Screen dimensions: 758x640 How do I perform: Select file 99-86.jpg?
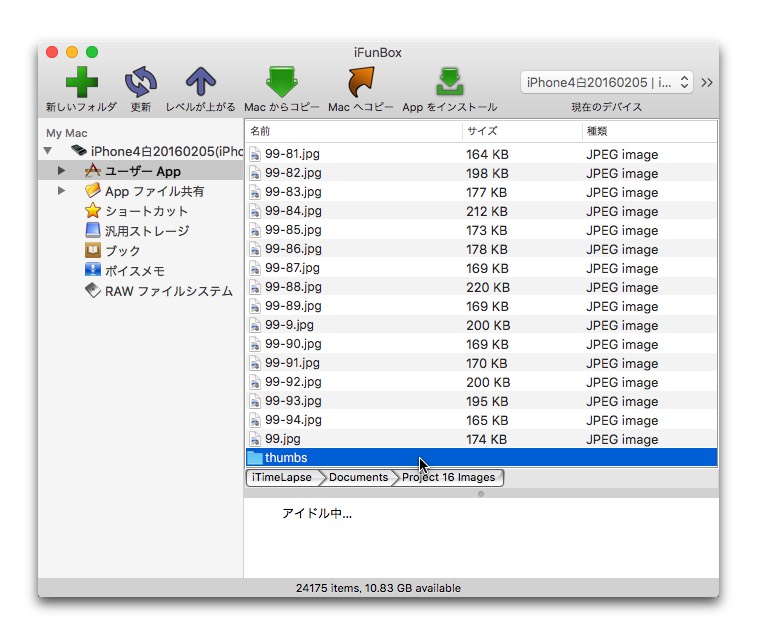481,249
